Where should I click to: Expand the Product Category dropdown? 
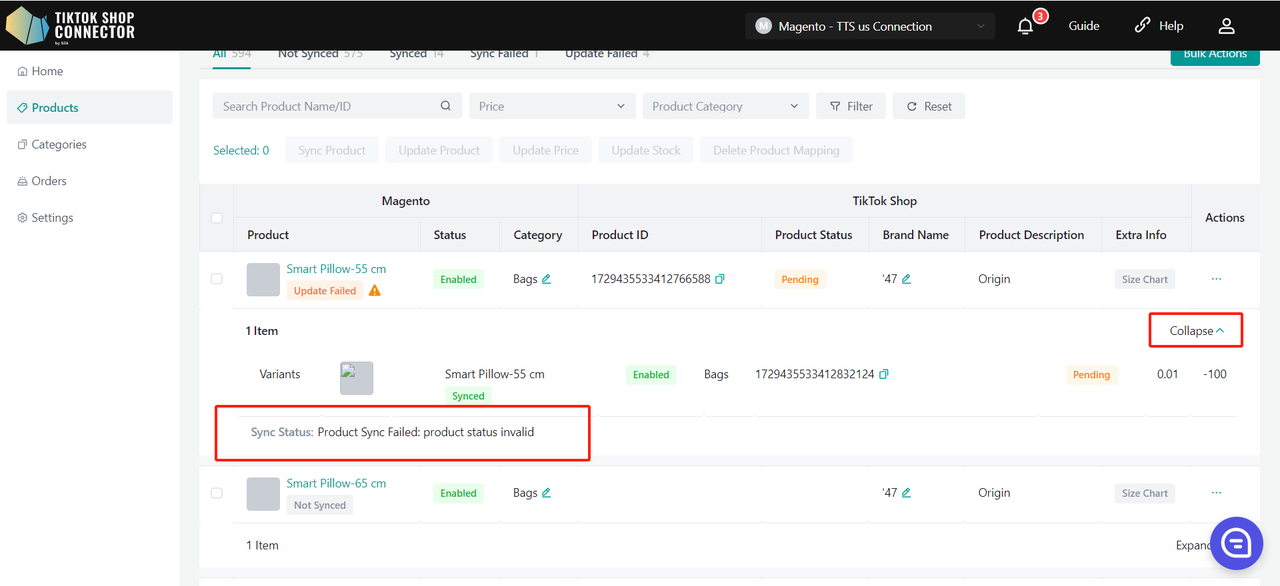[725, 106]
